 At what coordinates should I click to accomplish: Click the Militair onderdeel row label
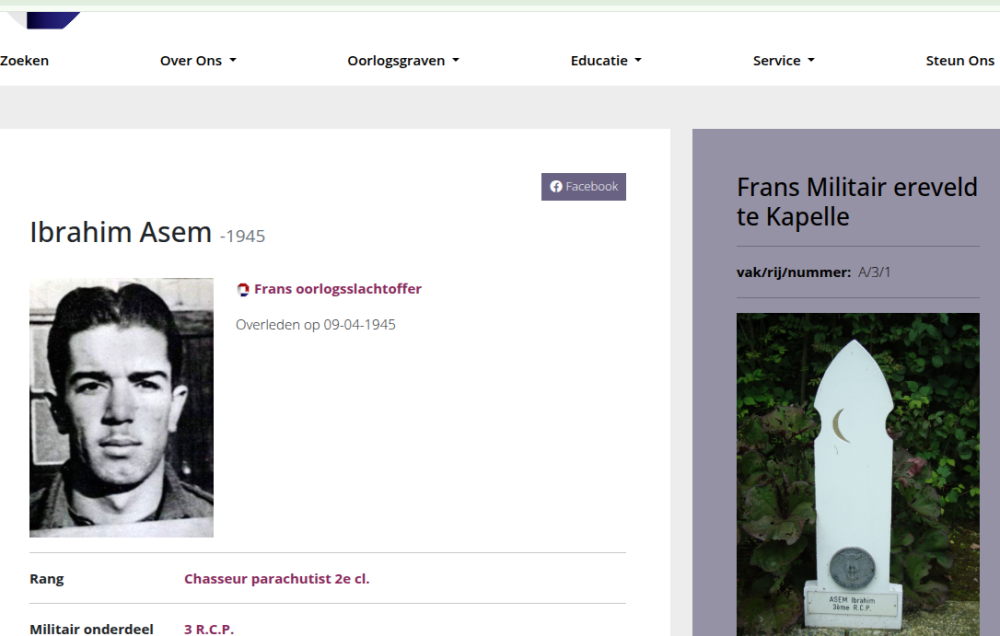click(x=91, y=629)
